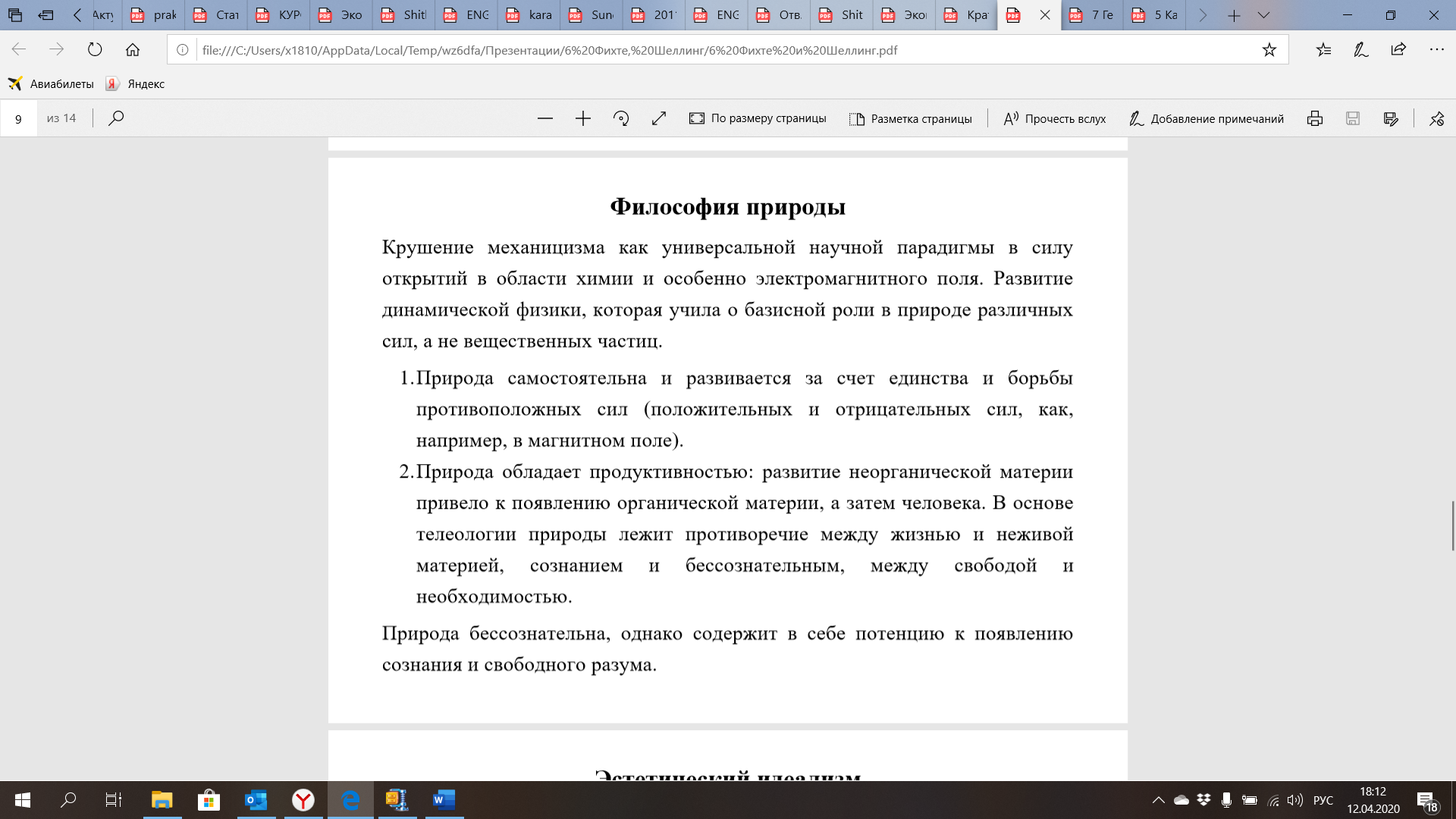Start 'Прочесть вслух' read aloud
The image size is (1456, 819).
pyautogui.click(x=1055, y=118)
